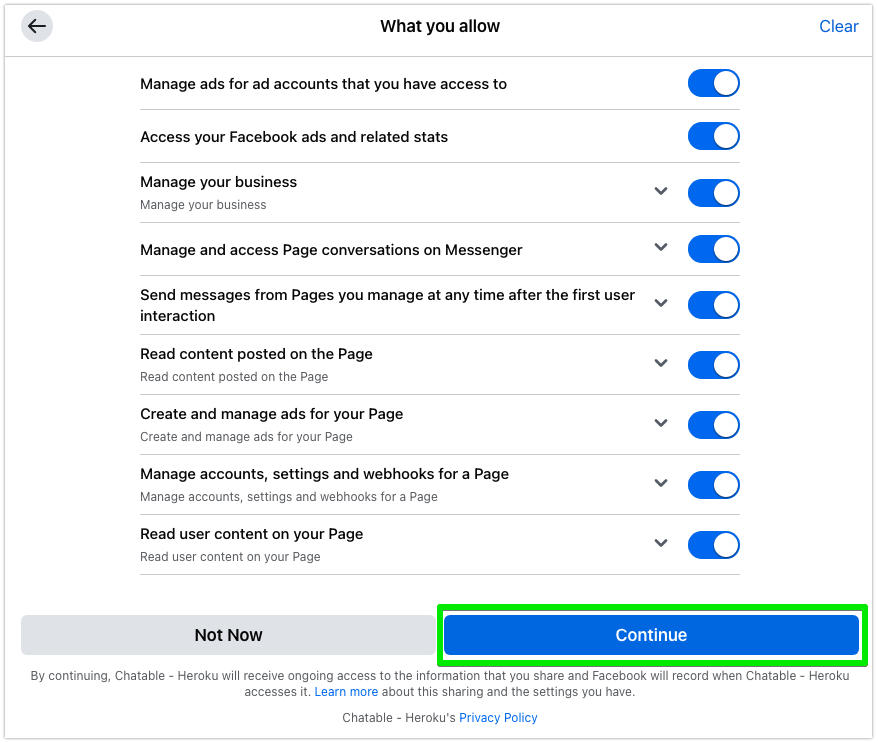
Task: Switch off Read content posted on Page
Action: click(x=713, y=365)
